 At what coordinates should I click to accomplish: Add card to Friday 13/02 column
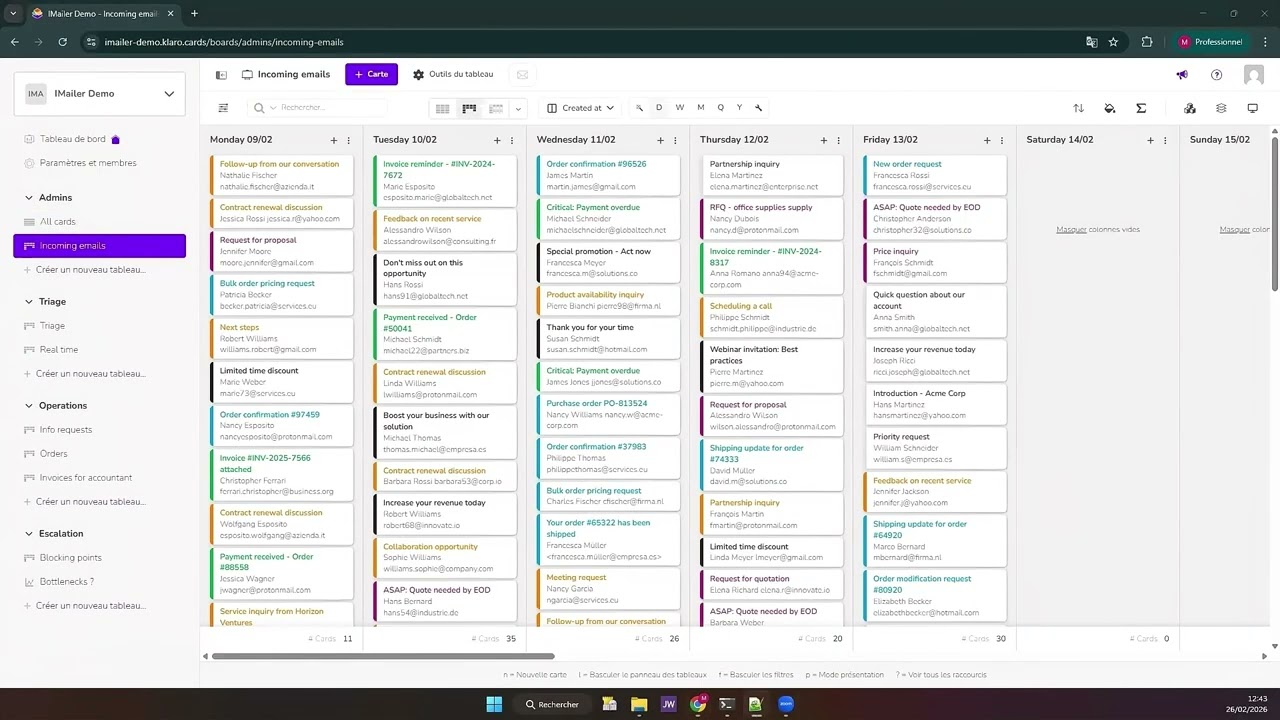tap(987, 140)
